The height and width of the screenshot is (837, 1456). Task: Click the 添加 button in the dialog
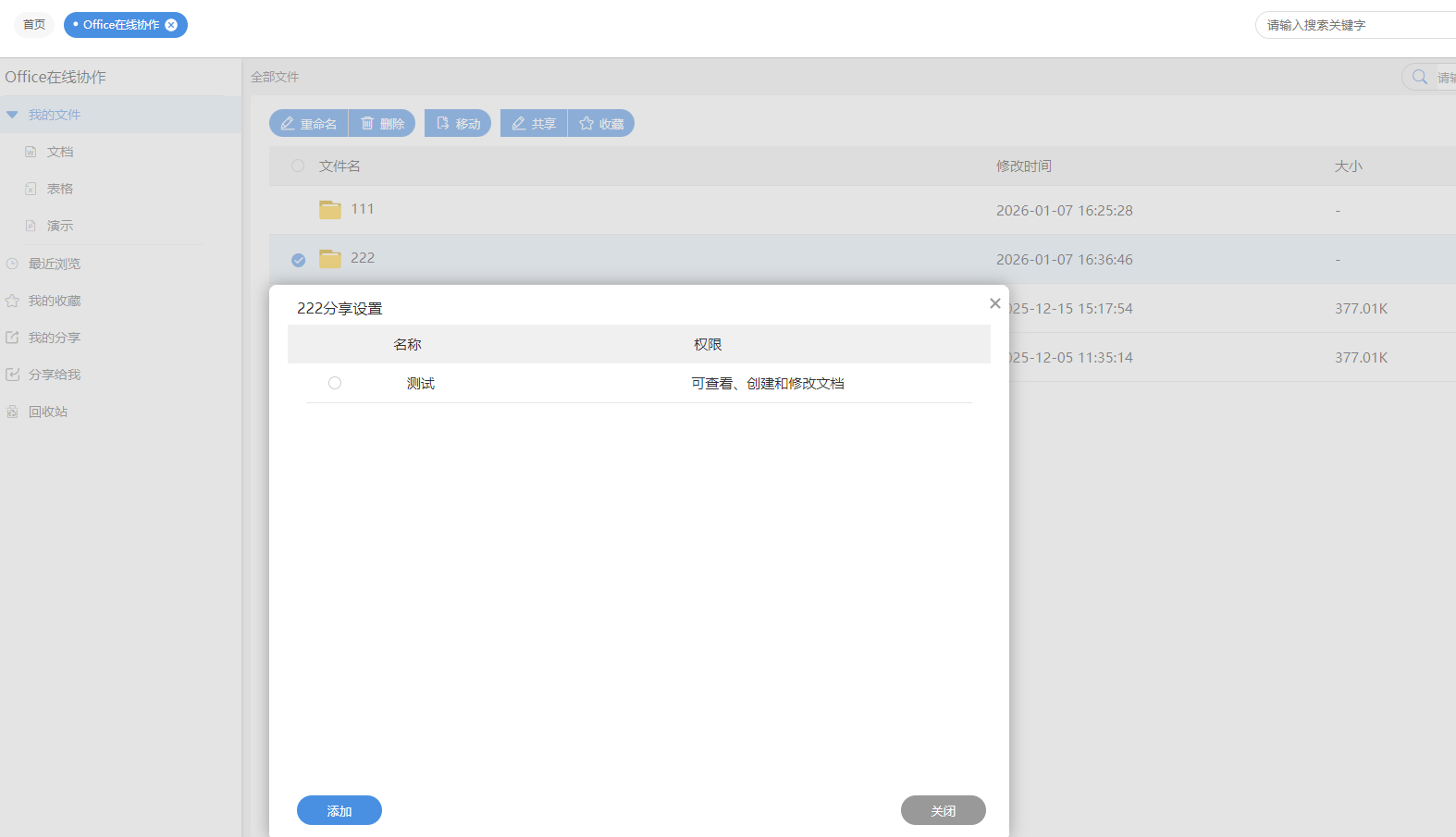pos(339,810)
